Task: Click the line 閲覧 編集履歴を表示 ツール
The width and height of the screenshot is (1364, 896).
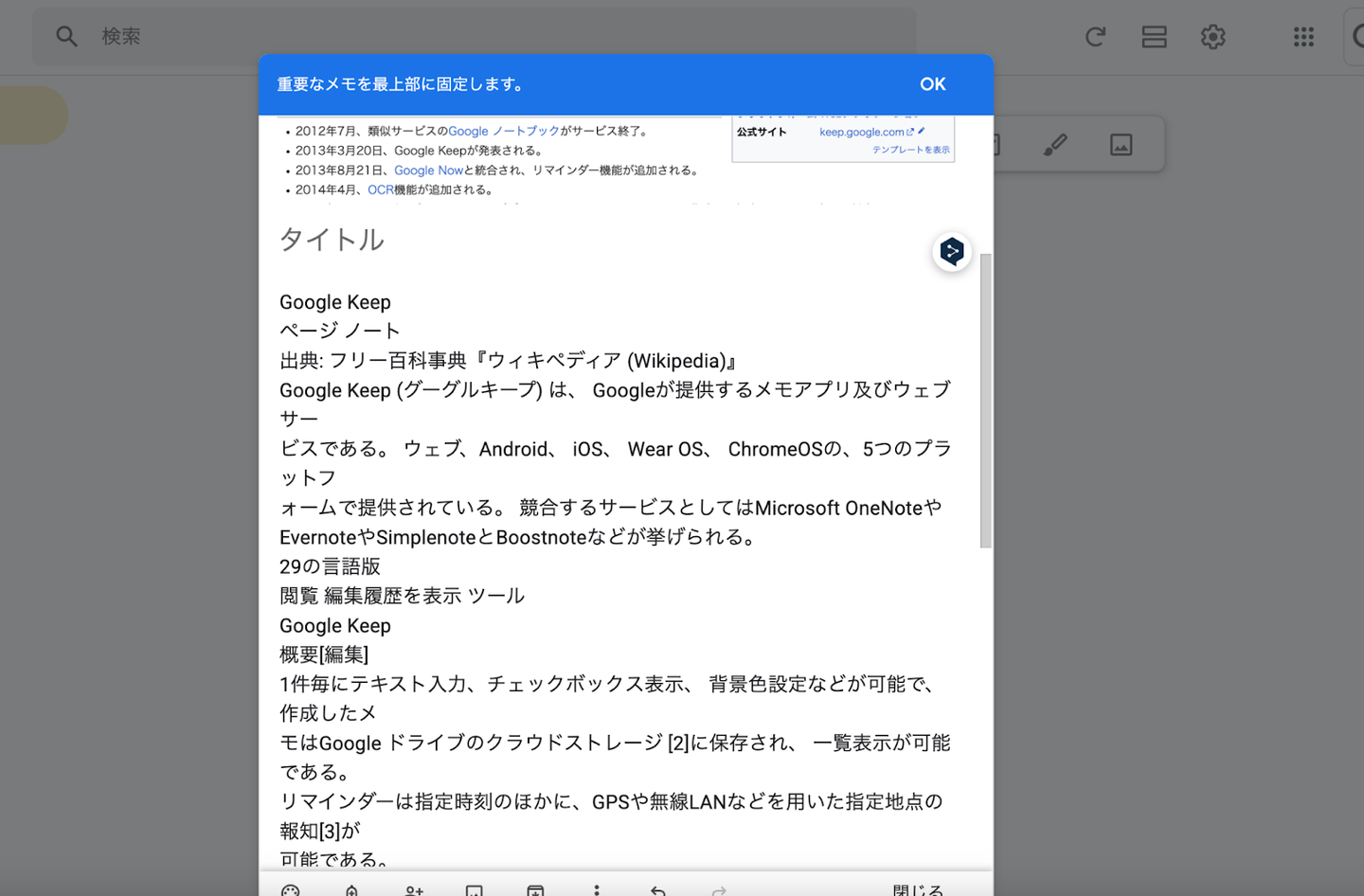Action: (402, 595)
